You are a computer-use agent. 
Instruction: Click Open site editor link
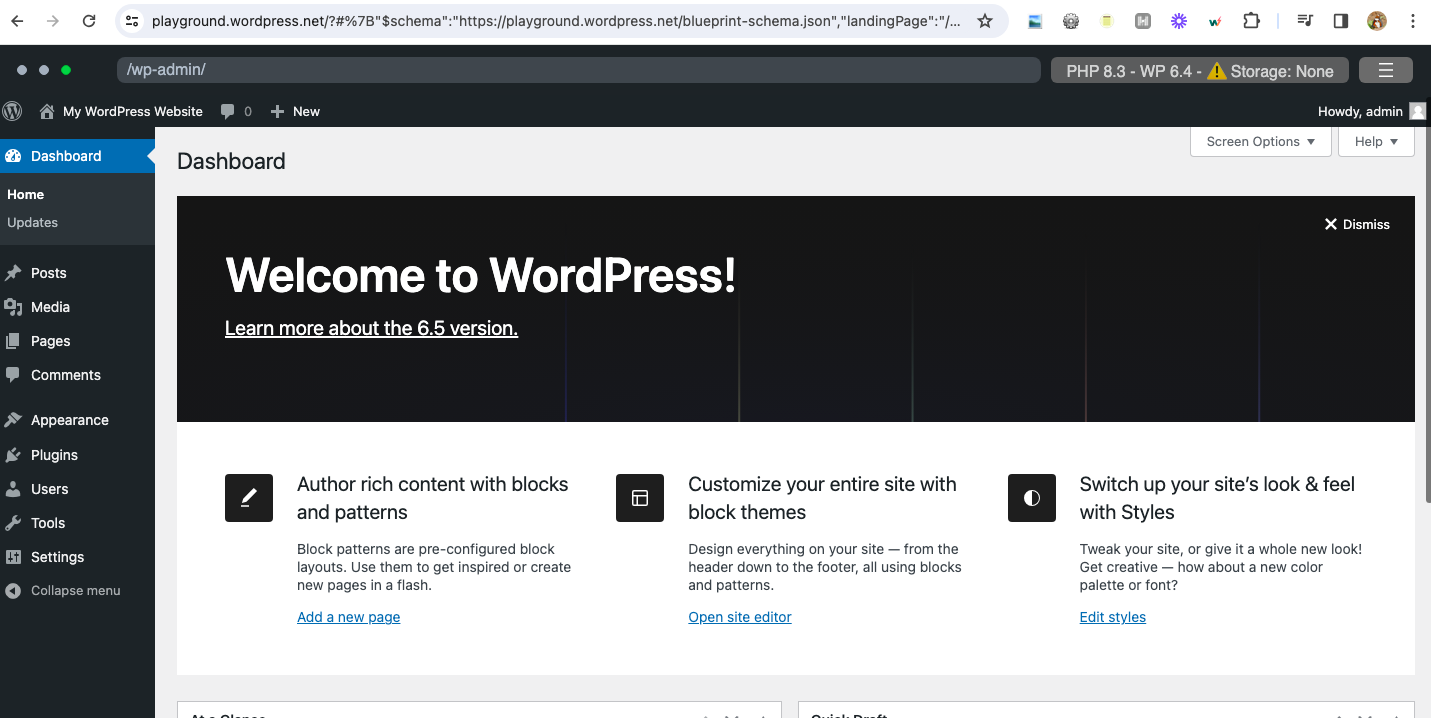[740, 617]
